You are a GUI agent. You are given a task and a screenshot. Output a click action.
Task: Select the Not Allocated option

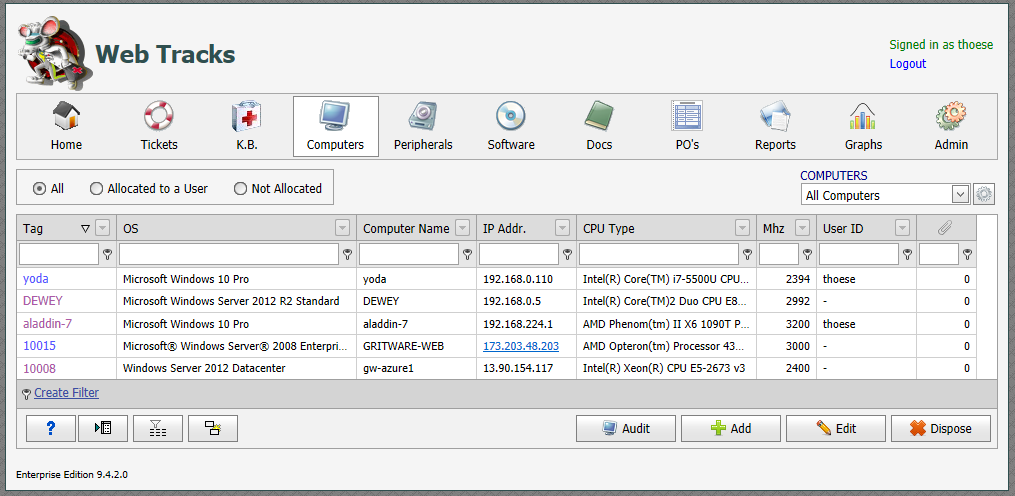(x=240, y=188)
